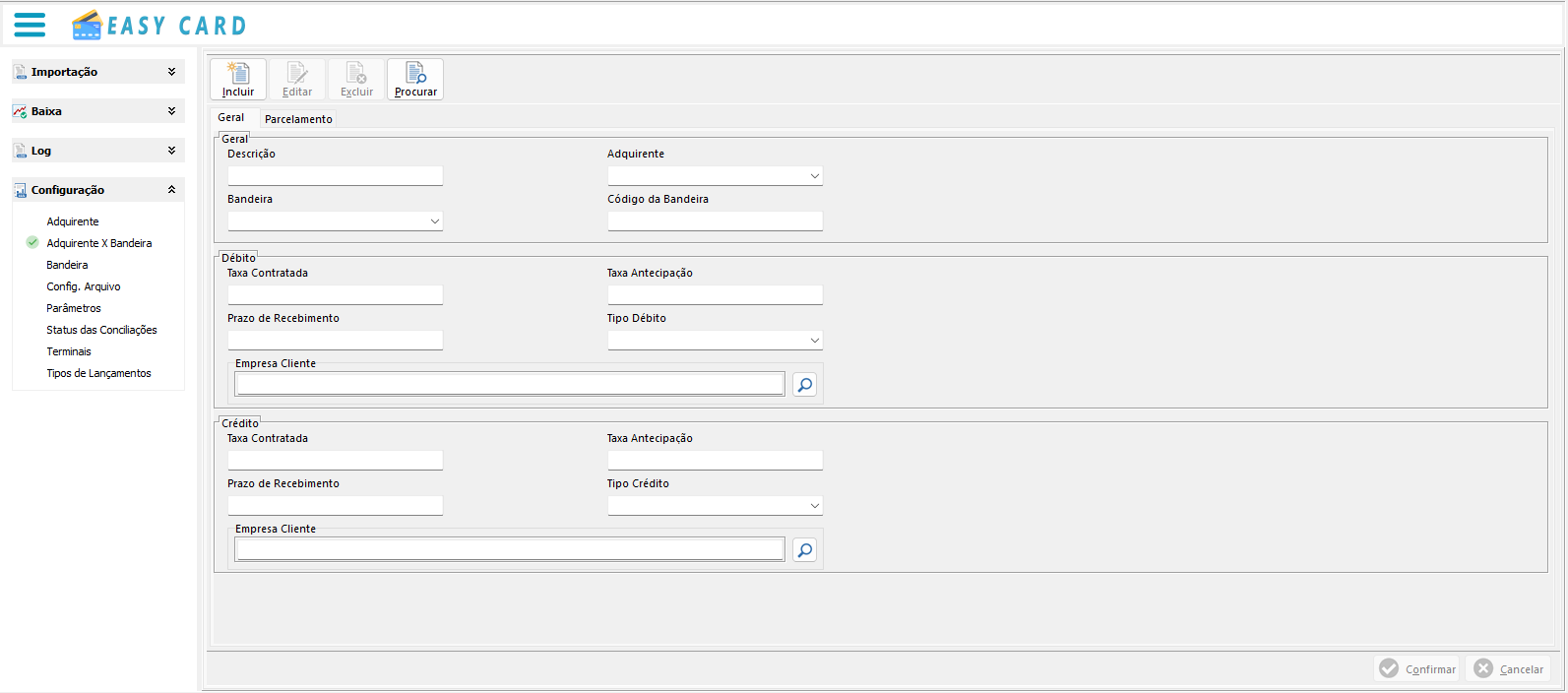Click the Editar toolbar icon
Viewport: 1568px width, 693px height.
[297, 74]
